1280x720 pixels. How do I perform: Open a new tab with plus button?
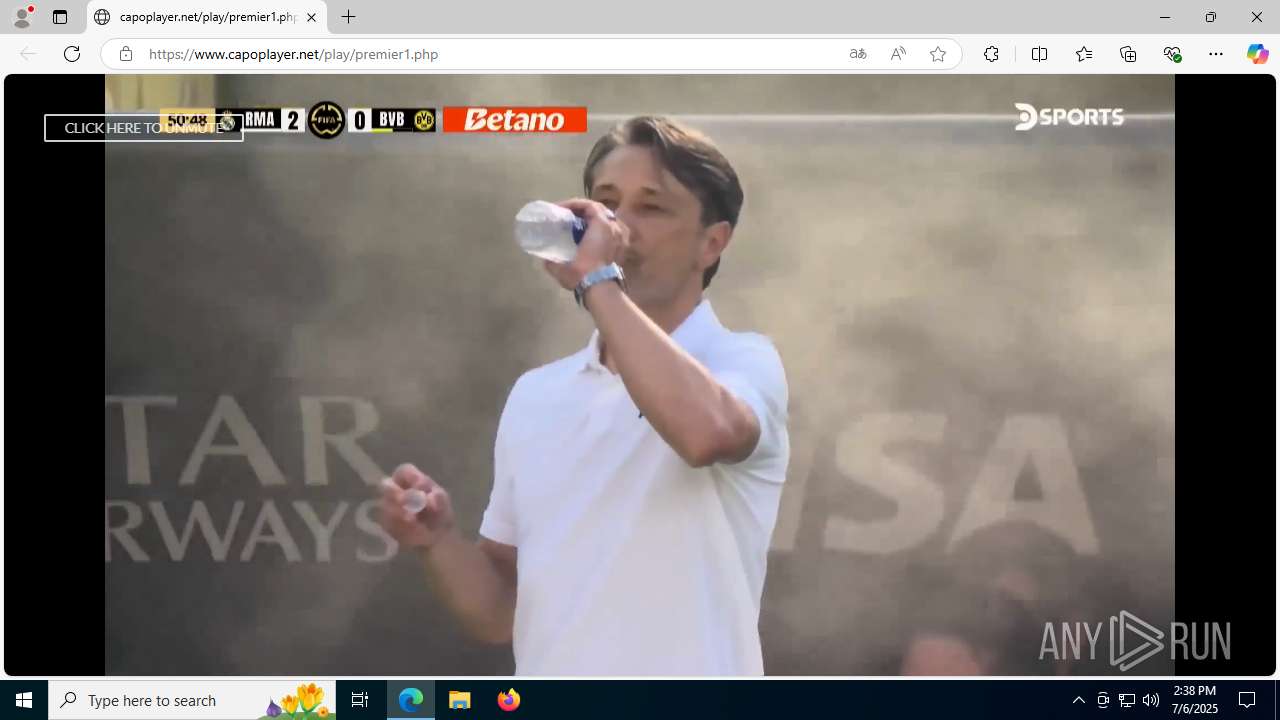tap(348, 17)
